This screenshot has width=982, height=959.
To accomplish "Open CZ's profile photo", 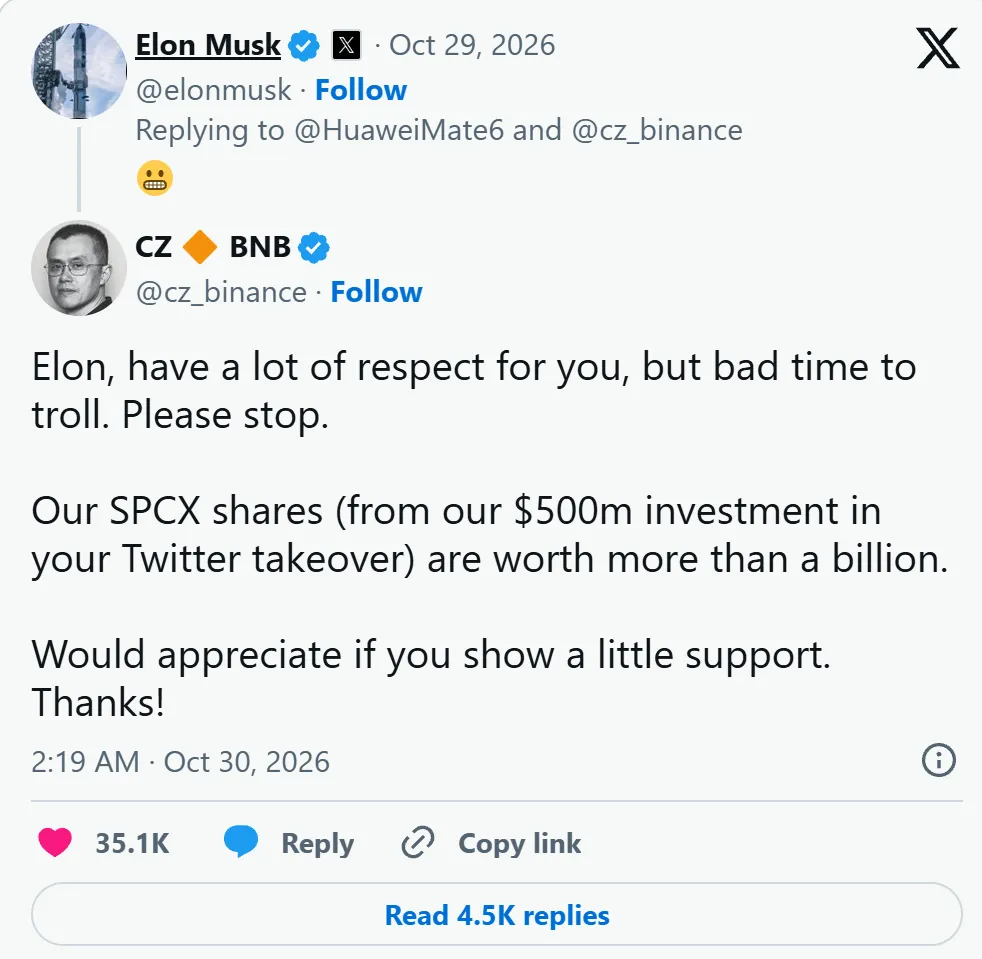I will 79,268.
